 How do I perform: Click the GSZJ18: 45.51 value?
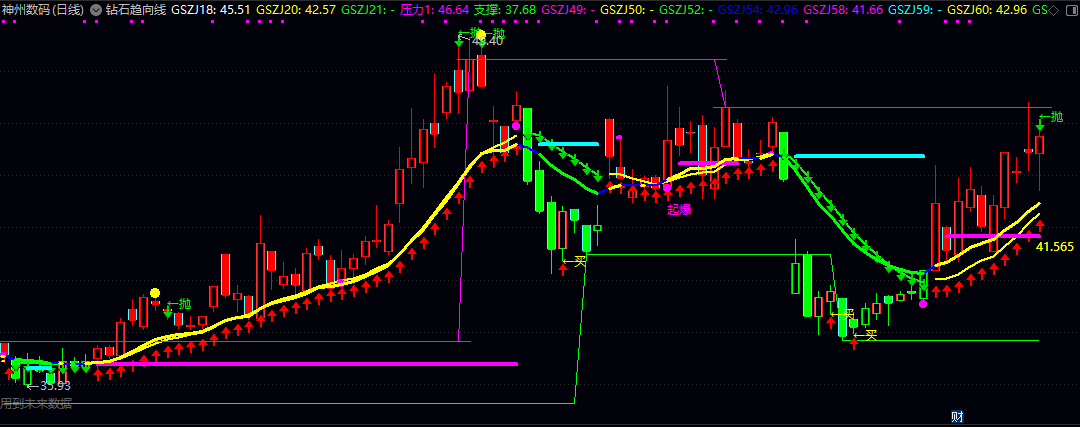(210, 10)
